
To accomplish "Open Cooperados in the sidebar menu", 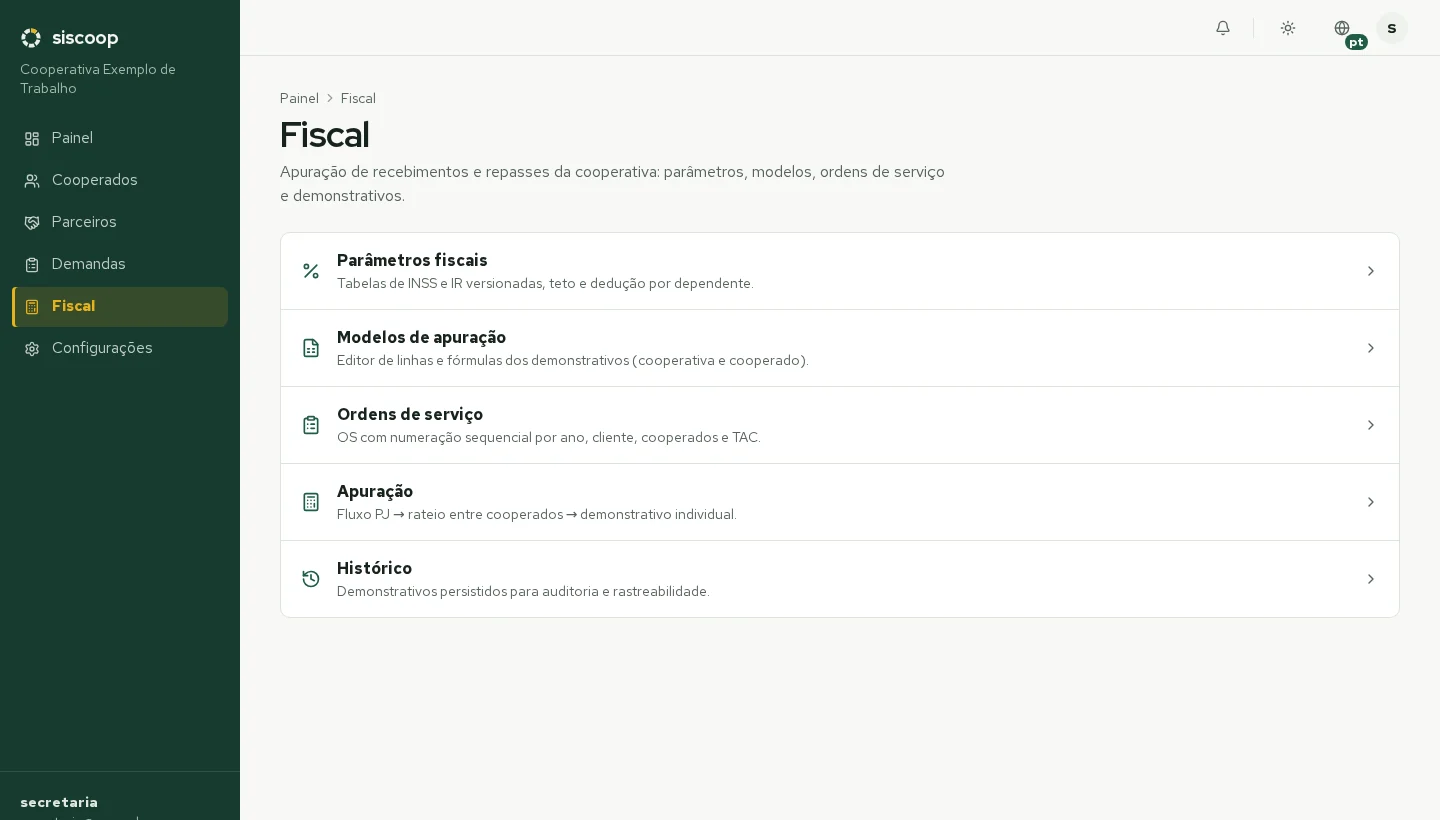I will pyautogui.click(x=120, y=181).
